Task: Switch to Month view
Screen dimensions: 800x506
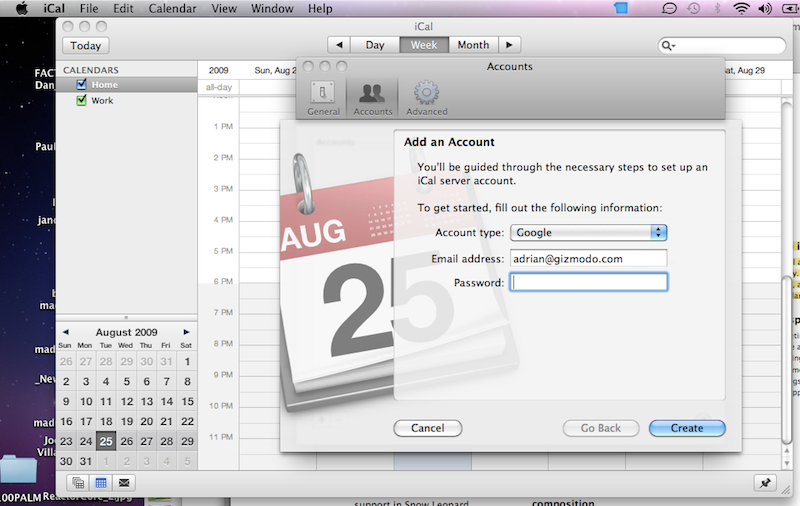Action: tap(473, 45)
